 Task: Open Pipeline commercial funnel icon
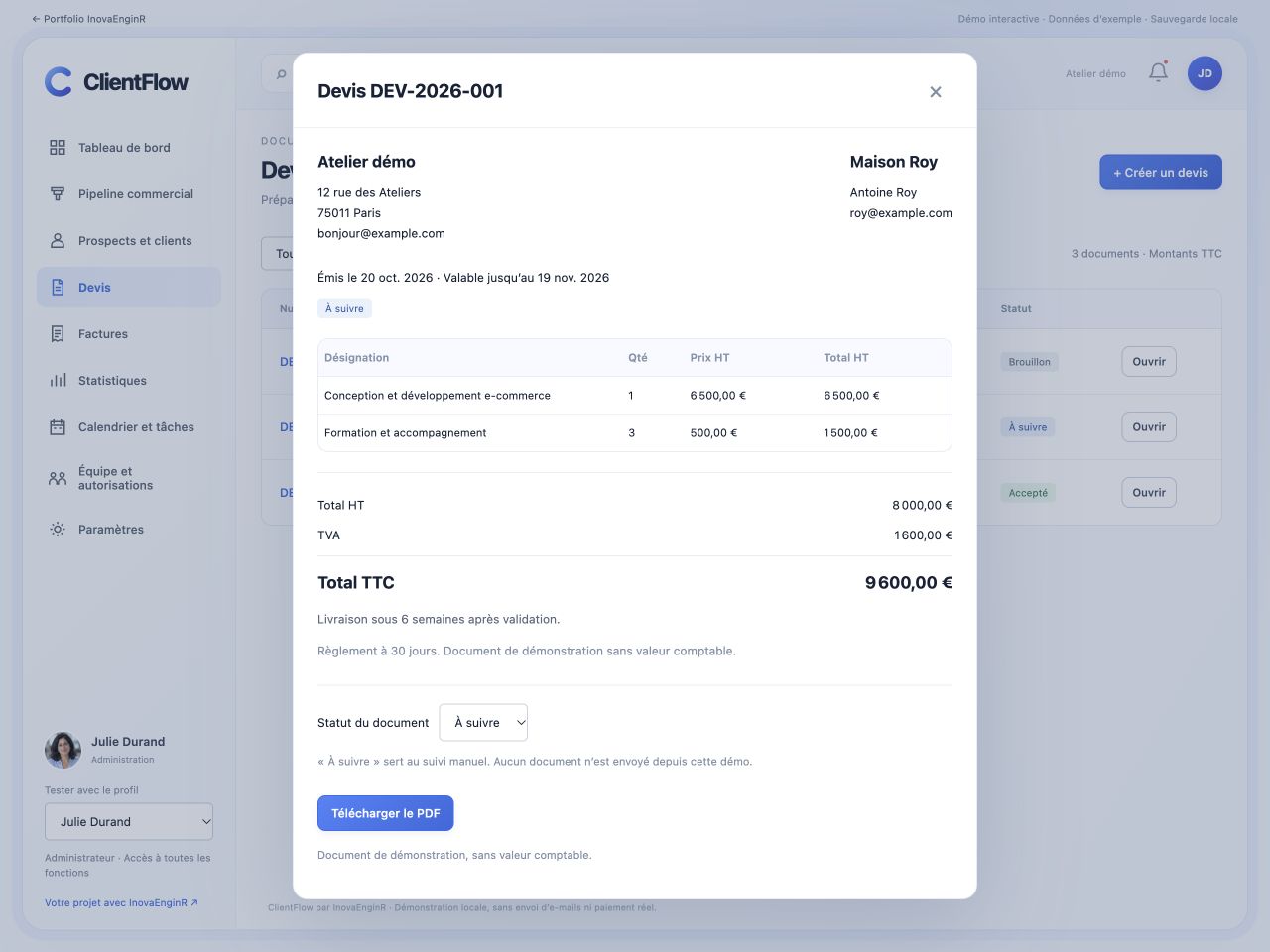[58, 194]
